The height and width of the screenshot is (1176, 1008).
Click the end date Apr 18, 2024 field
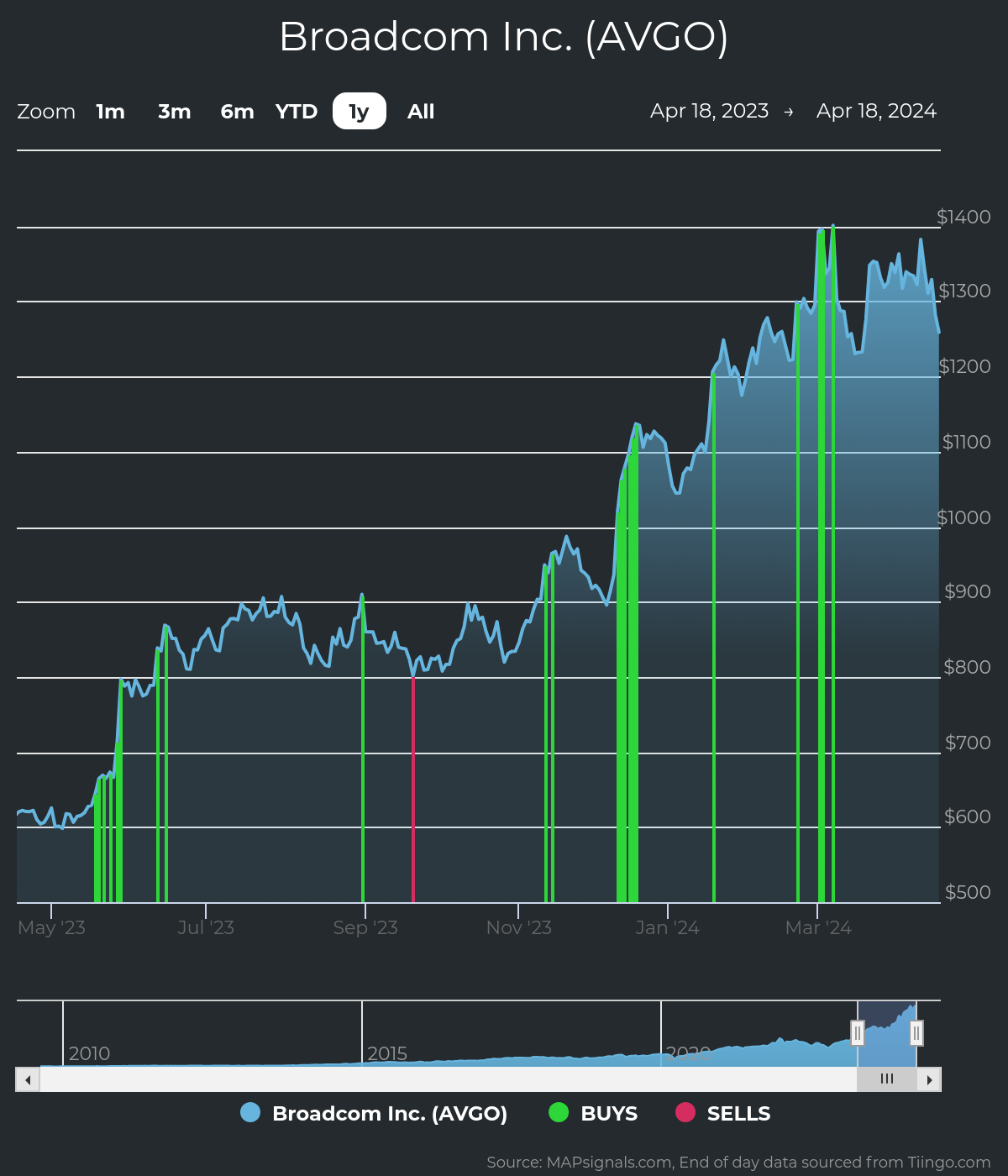point(876,110)
